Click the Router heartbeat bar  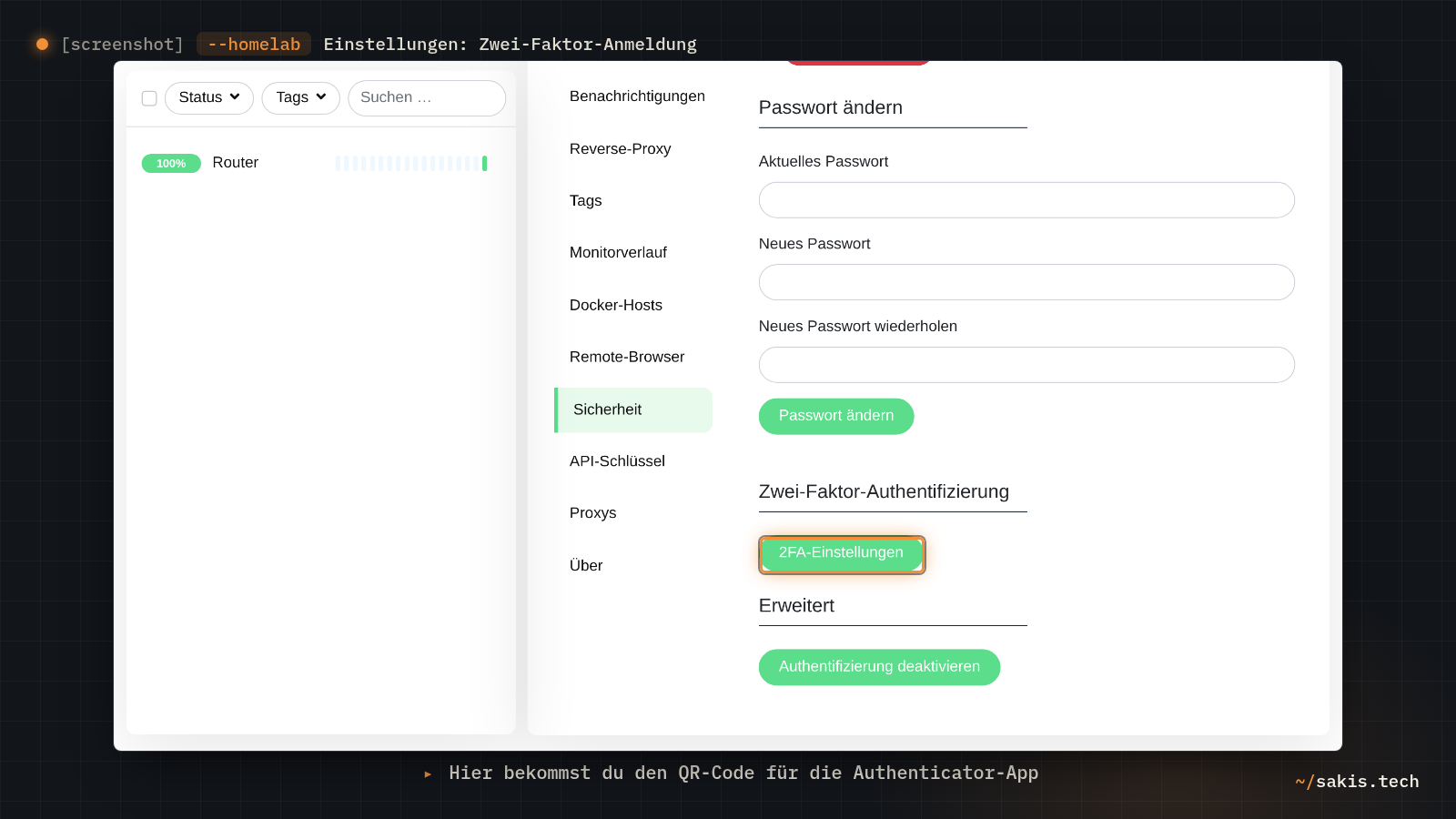click(x=411, y=163)
